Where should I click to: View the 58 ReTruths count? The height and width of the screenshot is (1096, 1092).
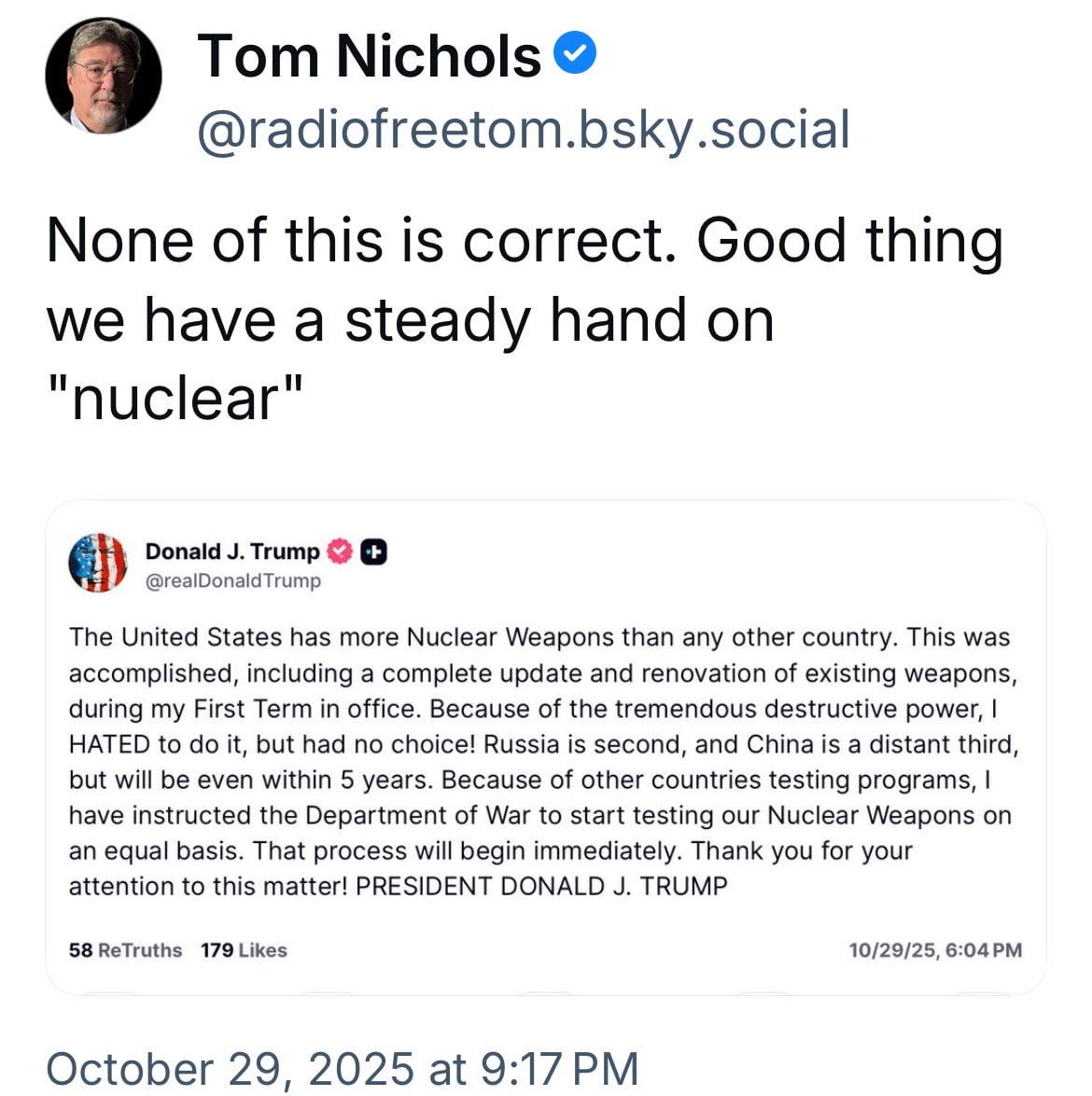click(125, 950)
